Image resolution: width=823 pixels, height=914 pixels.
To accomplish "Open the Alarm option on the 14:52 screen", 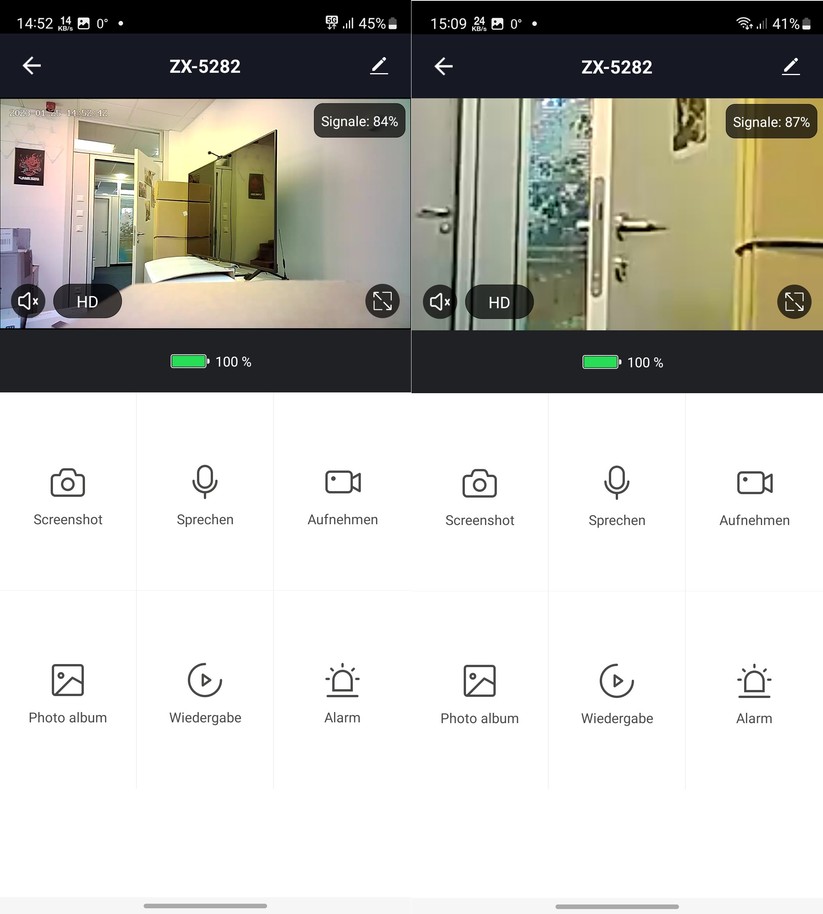I will coord(342,693).
